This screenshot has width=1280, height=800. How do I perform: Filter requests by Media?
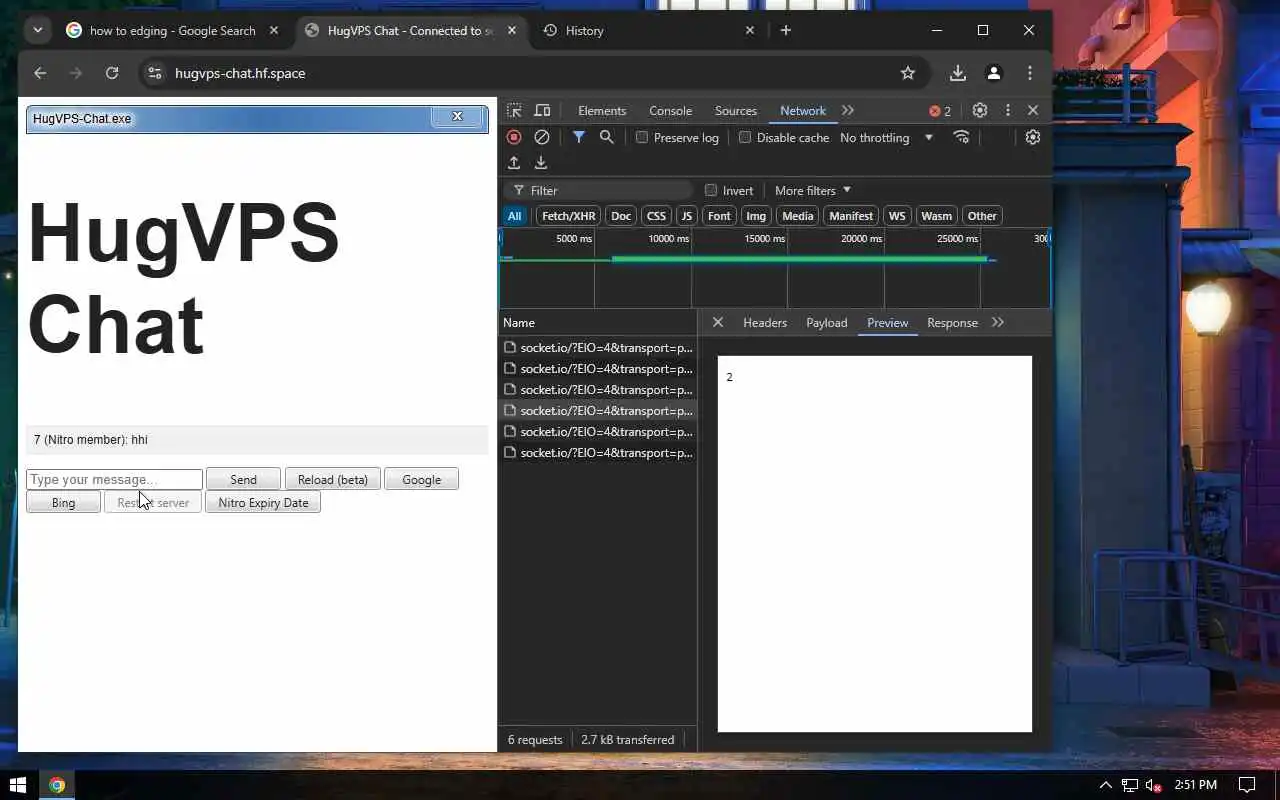(x=798, y=216)
